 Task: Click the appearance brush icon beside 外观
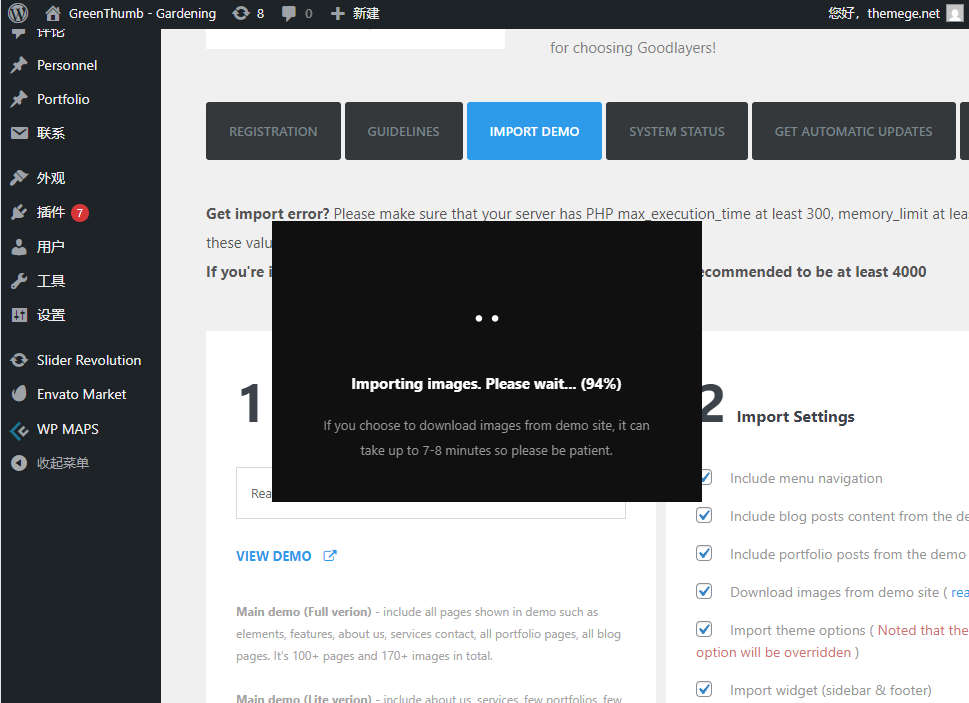click(19, 178)
